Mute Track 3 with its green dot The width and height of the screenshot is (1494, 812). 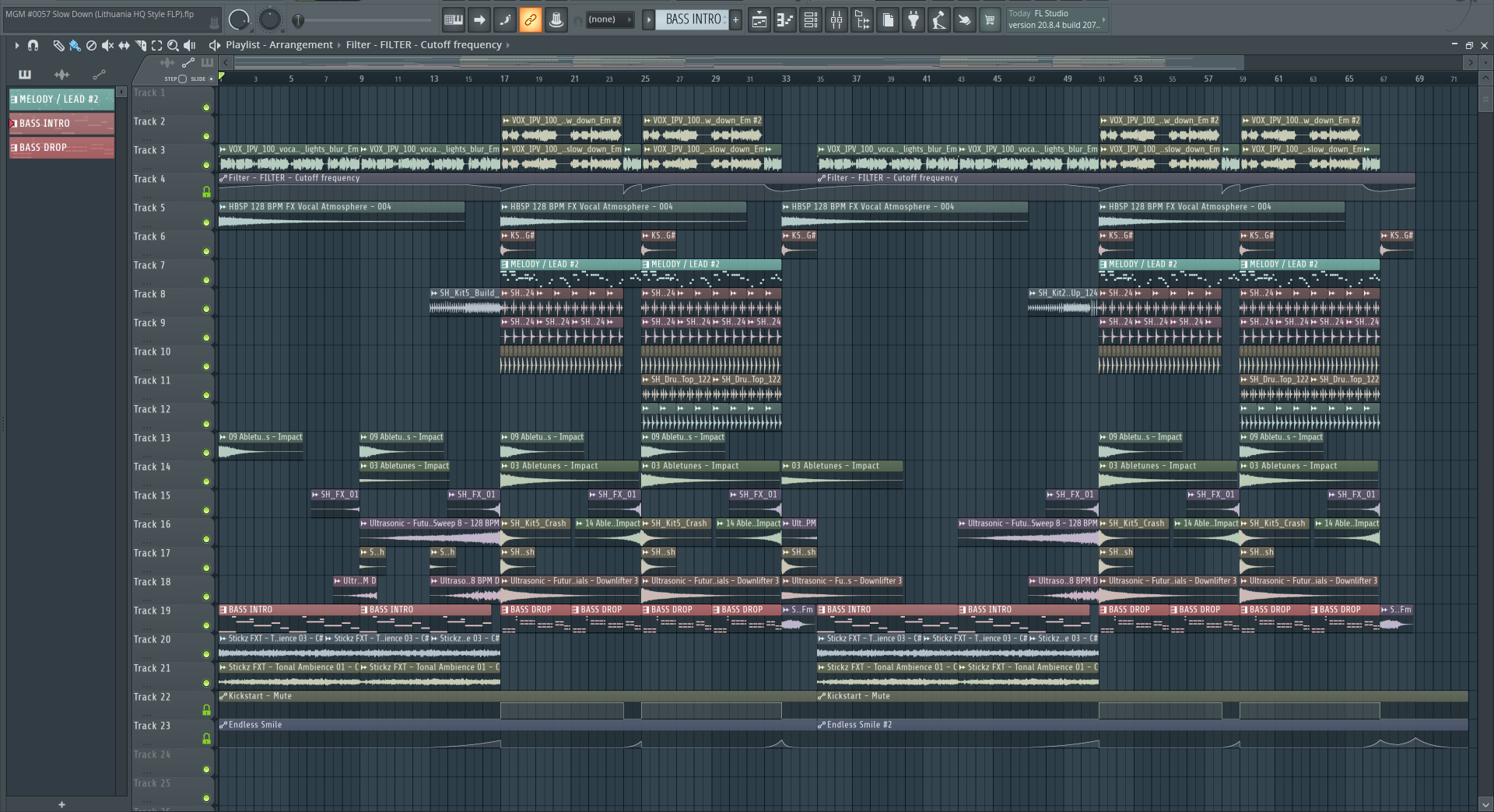tap(206, 165)
